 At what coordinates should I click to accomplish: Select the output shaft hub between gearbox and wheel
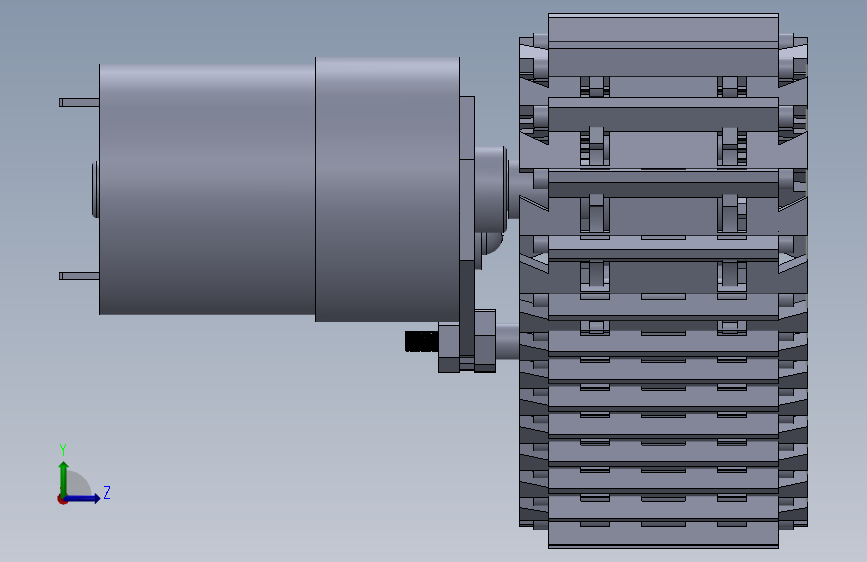tap(490, 189)
